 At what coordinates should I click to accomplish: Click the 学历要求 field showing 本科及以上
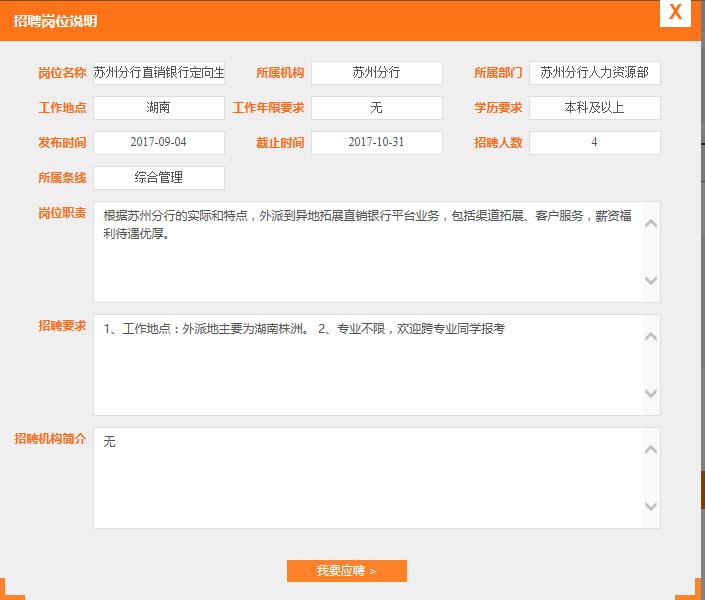click(594, 108)
